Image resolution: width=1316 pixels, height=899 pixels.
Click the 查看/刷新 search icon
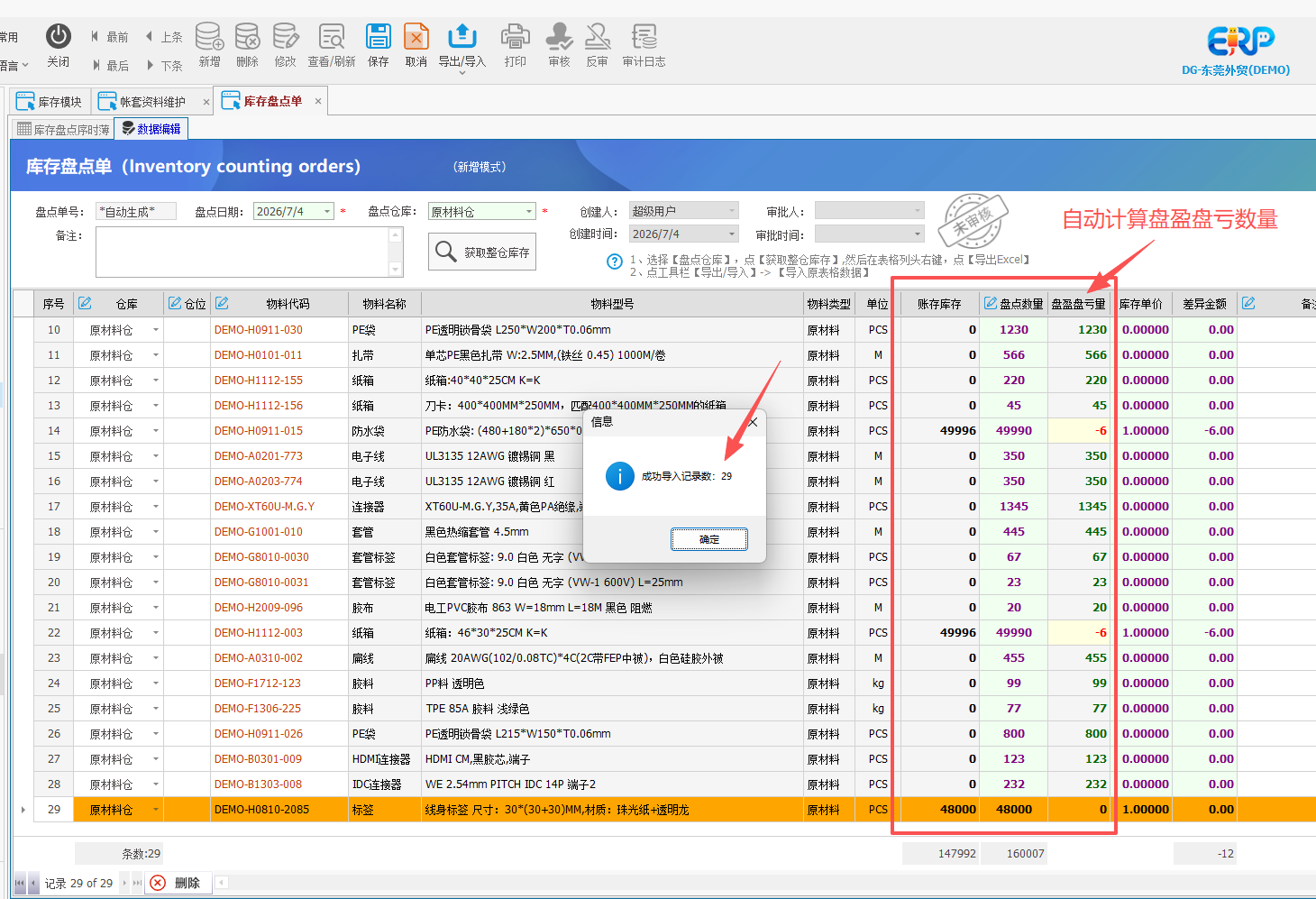pyautogui.click(x=332, y=36)
